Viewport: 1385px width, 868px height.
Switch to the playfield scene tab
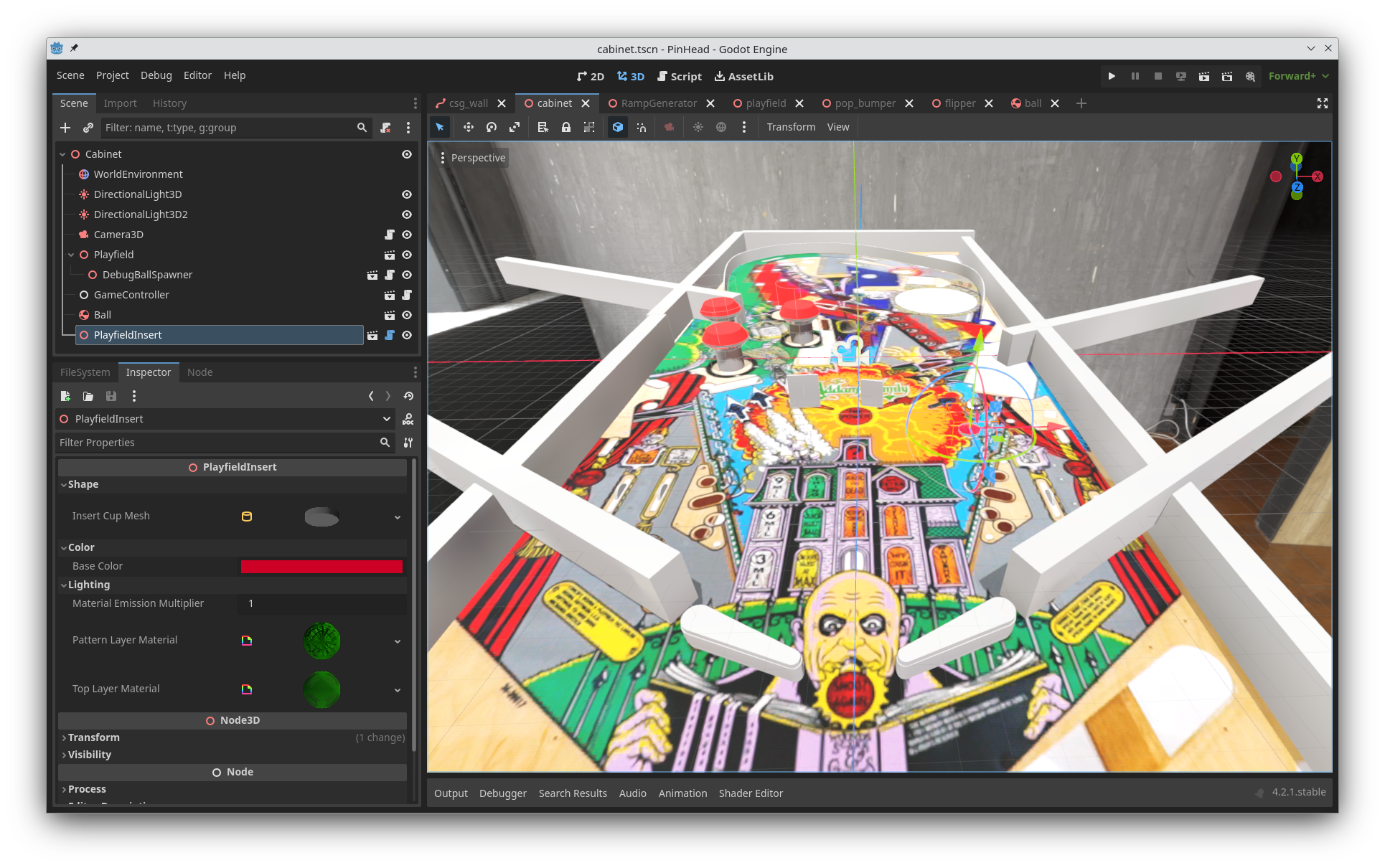tap(768, 103)
